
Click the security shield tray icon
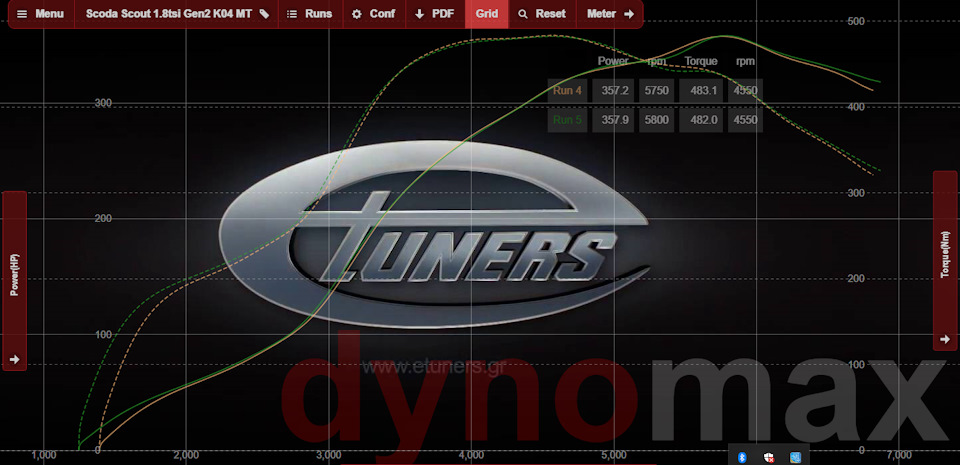(x=769, y=458)
